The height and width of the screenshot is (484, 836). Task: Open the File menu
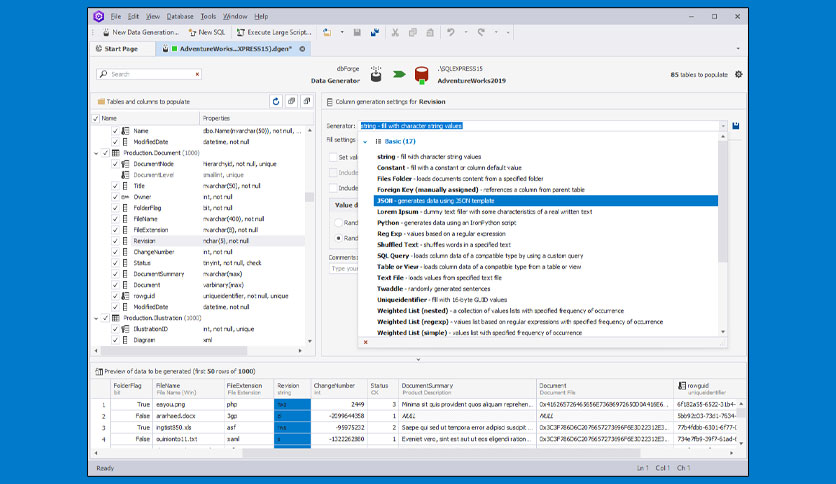click(x=116, y=17)
